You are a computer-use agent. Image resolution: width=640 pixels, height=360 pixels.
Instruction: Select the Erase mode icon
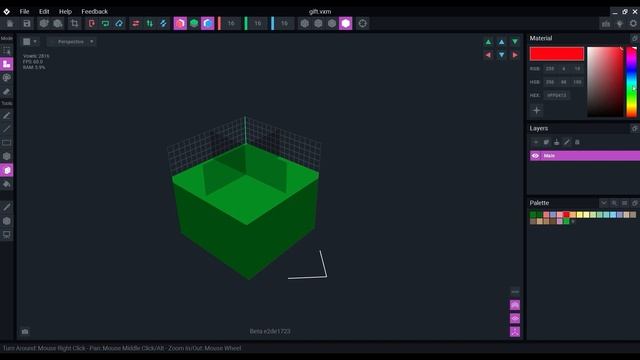(7, 92)
